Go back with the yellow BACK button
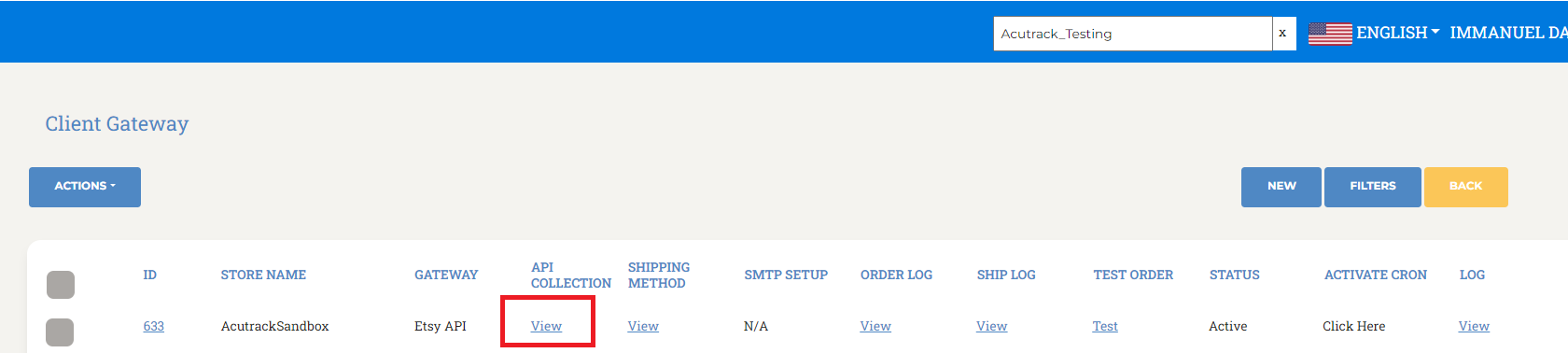This screenshot has height=353, width=1568. [x=1466, y=187]
